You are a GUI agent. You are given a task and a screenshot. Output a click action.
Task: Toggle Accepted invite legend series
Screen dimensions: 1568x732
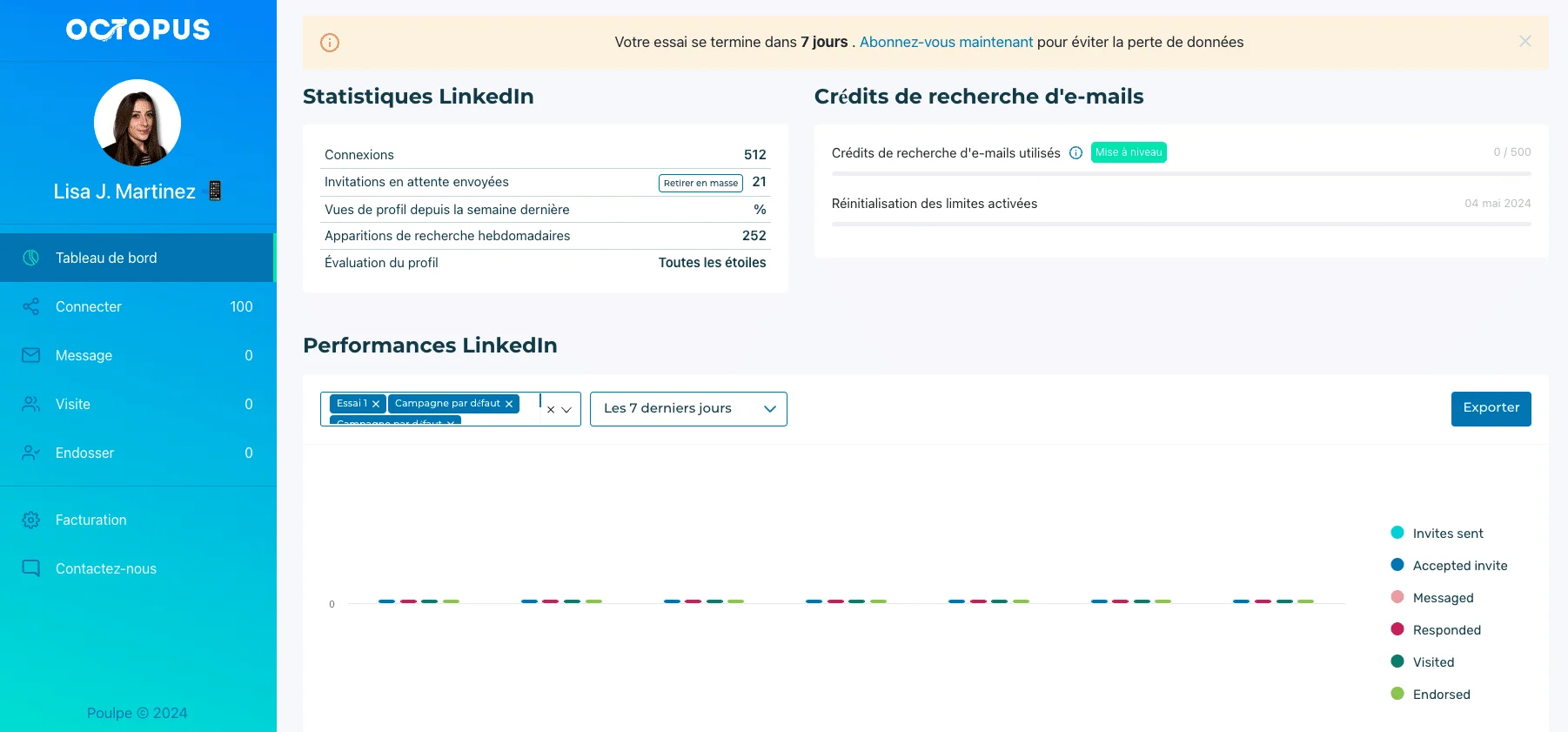(1449, 565)
